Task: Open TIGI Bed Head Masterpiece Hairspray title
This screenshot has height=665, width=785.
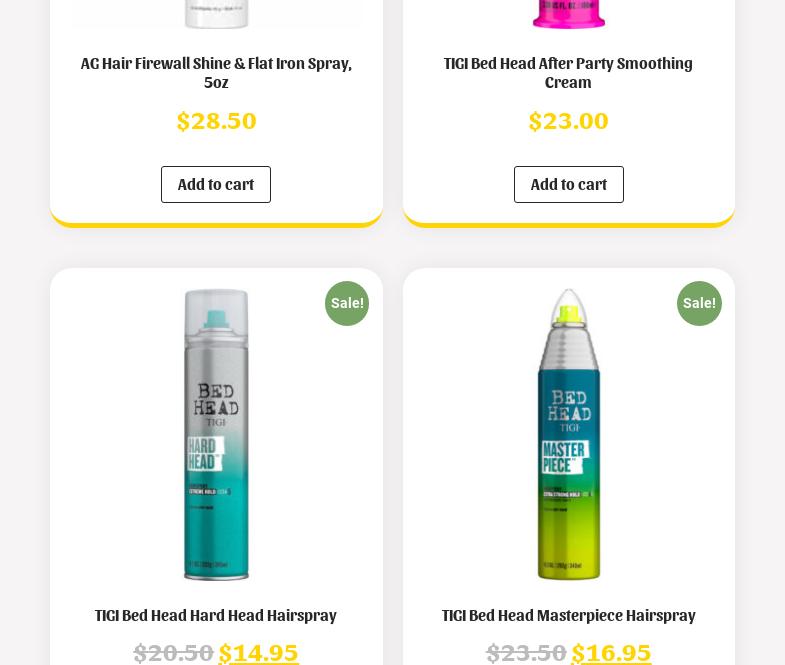Action: click(x=569, y=615)
